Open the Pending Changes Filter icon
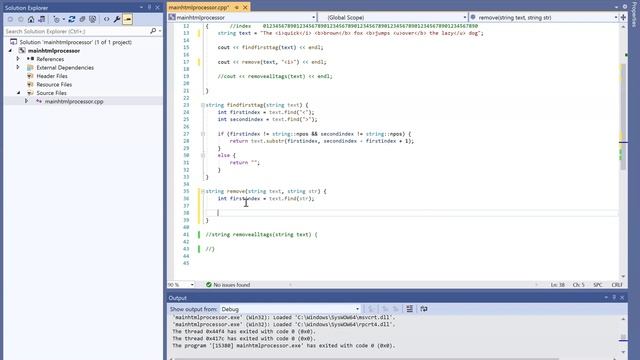Screen dimensions: 640x360 click(56, 19)
